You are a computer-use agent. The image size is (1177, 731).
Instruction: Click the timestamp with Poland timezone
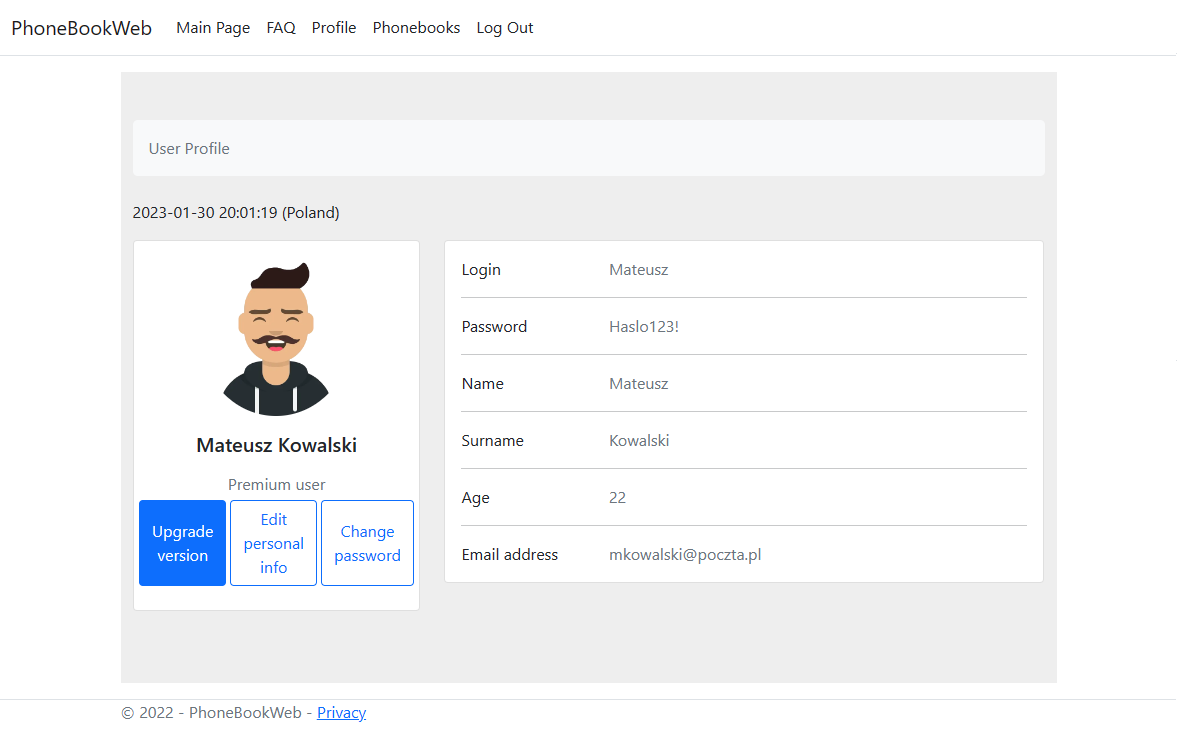236,212
